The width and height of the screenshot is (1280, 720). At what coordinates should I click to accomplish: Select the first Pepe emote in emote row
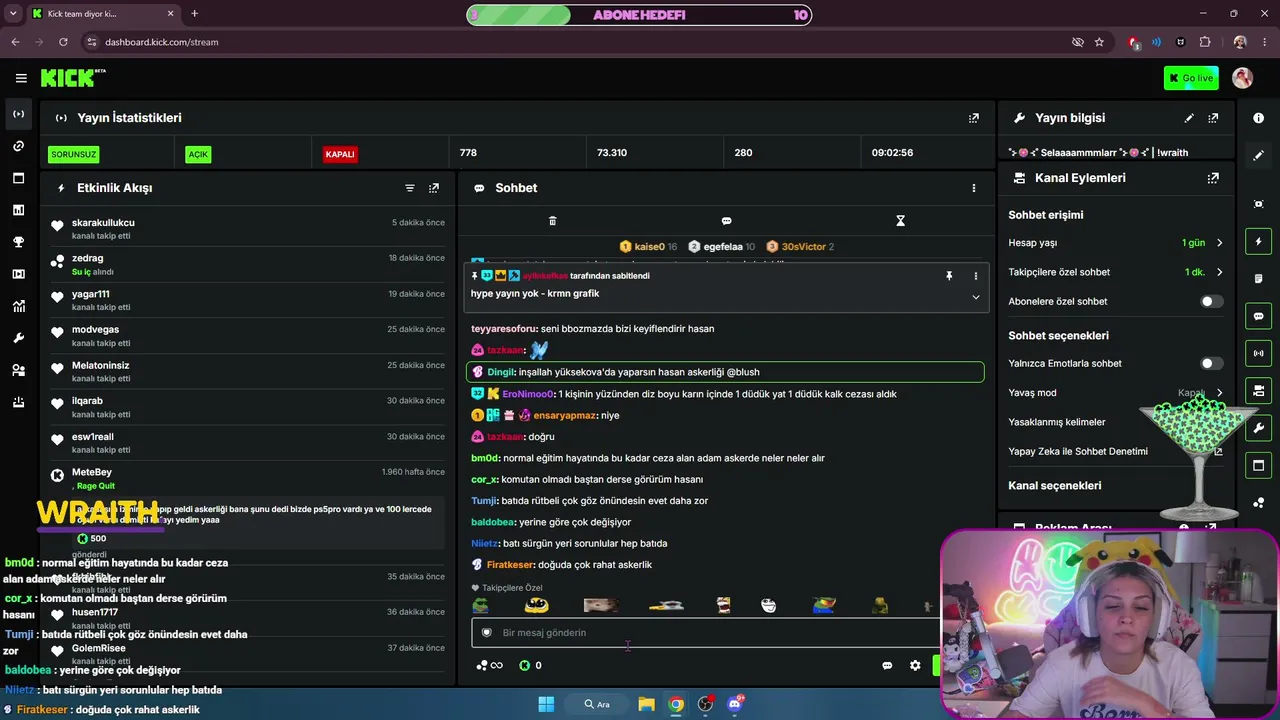(x=481, y=605)
